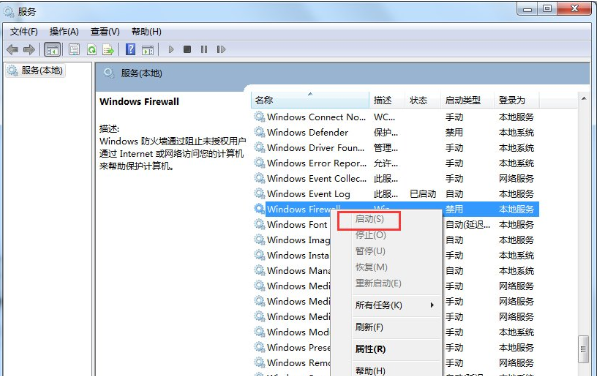The width and height of the screenshot is (598, 376).
Task: Open the Help question mark icon
Action: pos(130,49)
